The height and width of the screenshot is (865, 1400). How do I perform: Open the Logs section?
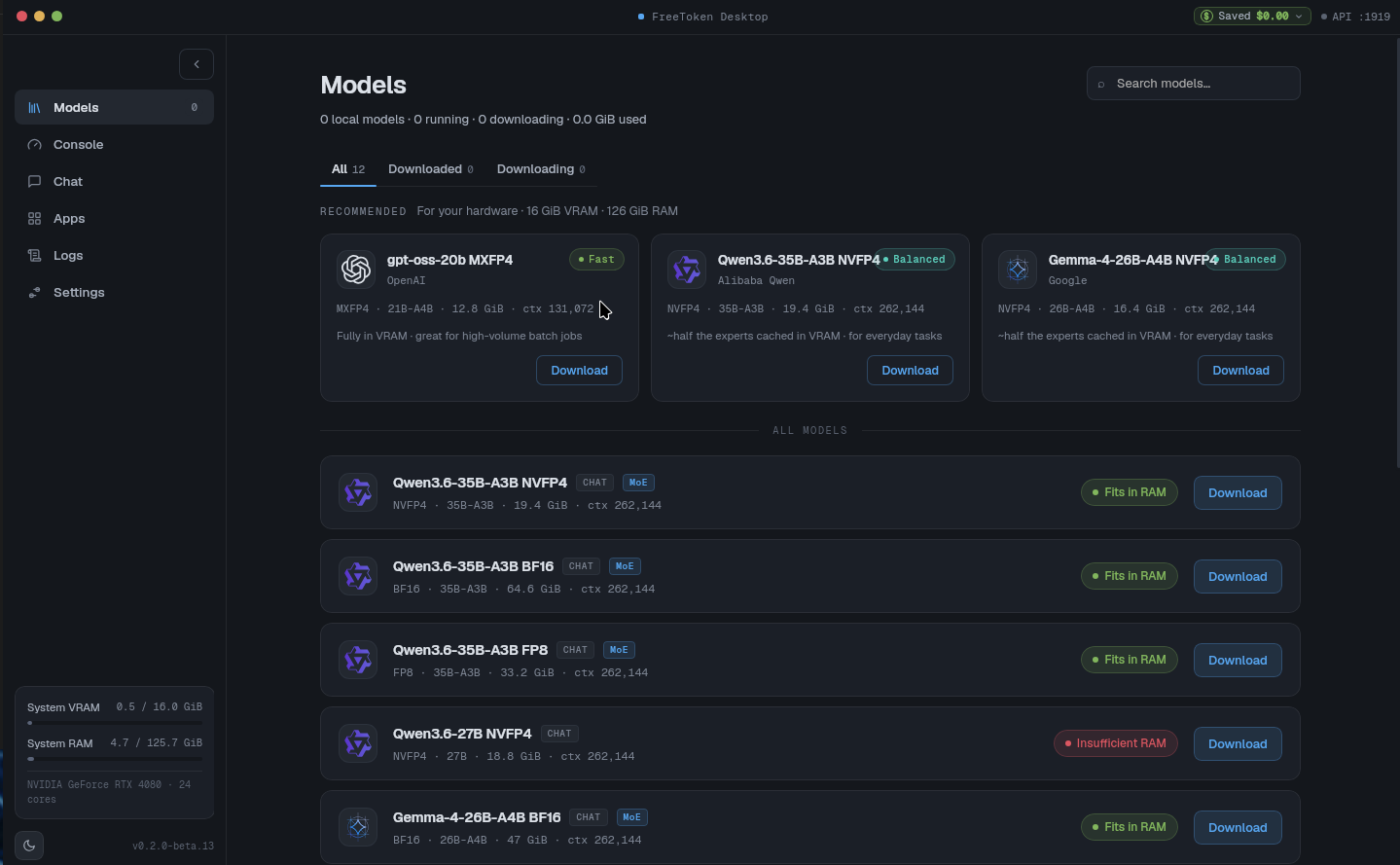[114, 256]
